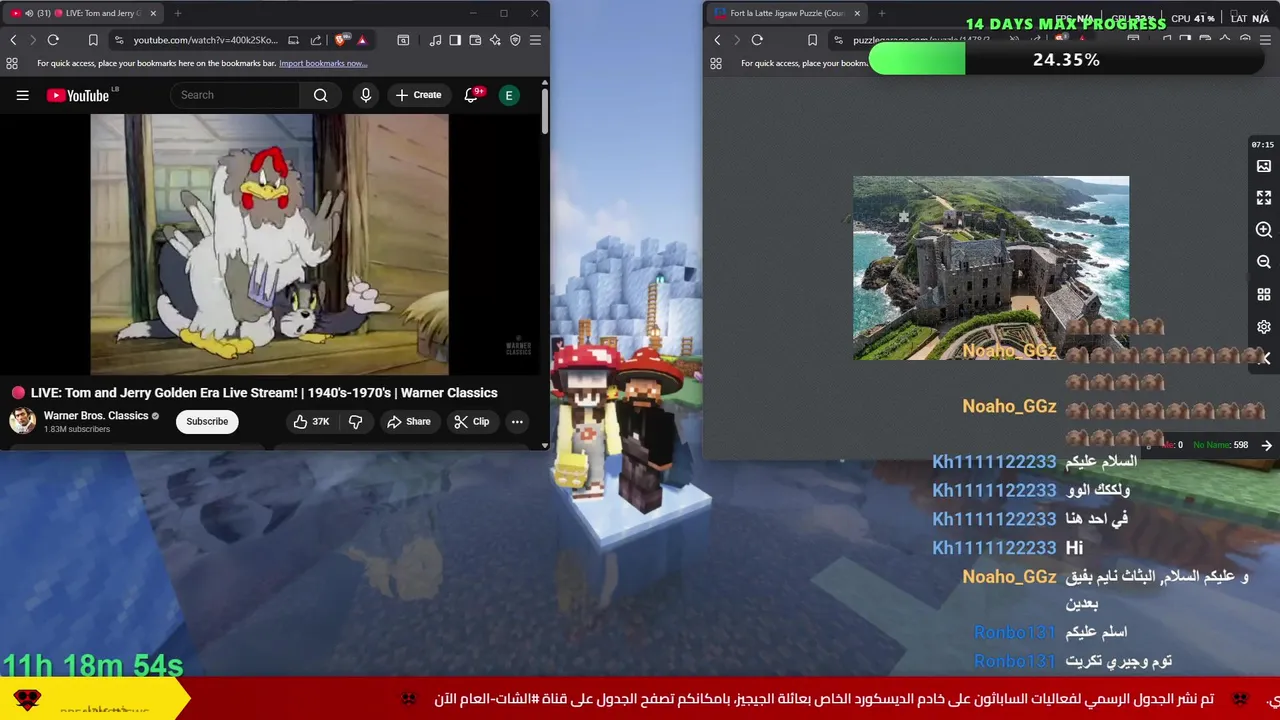The image size is (1280, 720).
Task: Bookmark the YouTube page
Action: [93, 40]
